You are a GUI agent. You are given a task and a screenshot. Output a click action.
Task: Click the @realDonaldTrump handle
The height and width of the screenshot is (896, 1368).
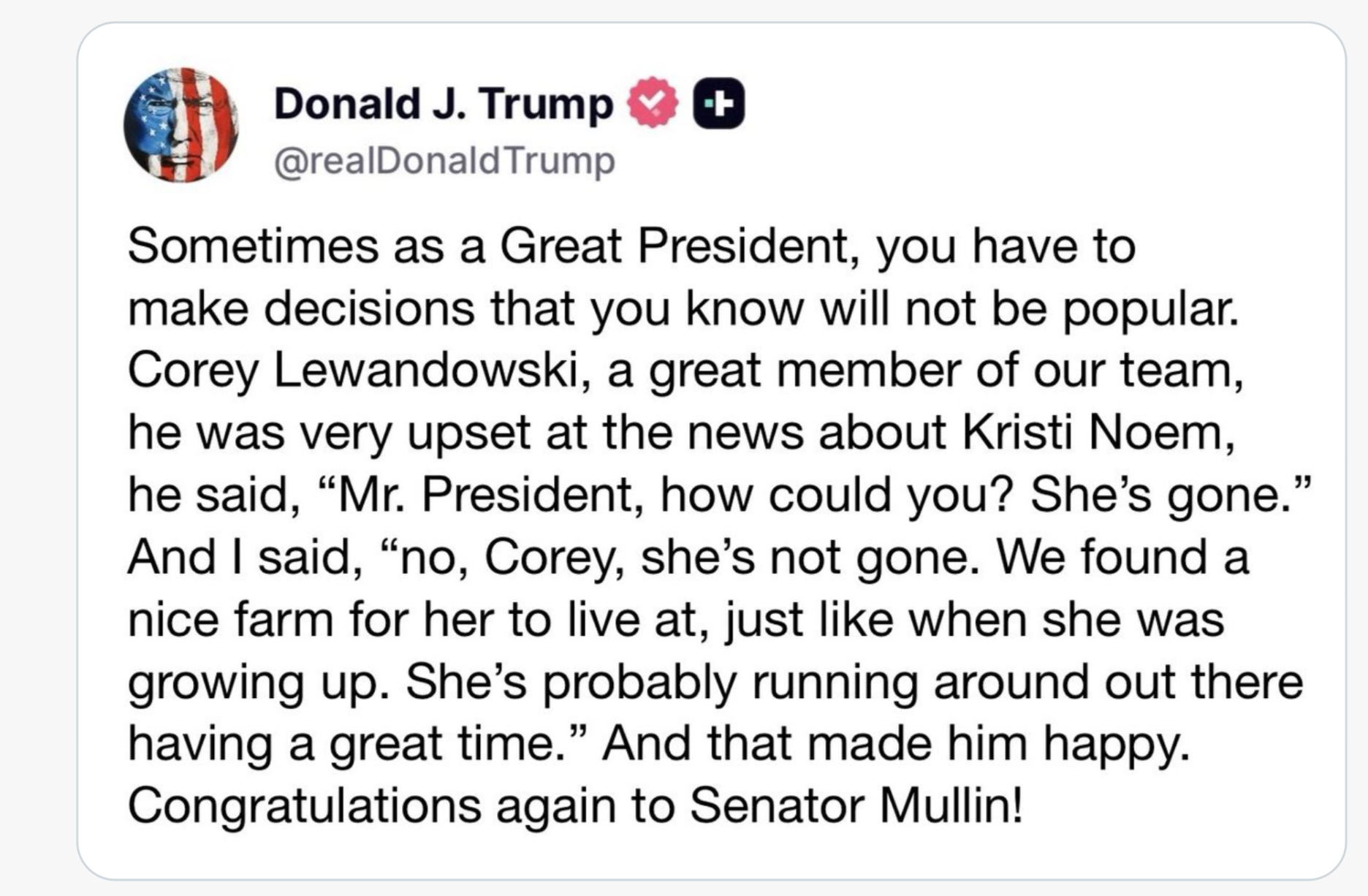coord(444,161)
